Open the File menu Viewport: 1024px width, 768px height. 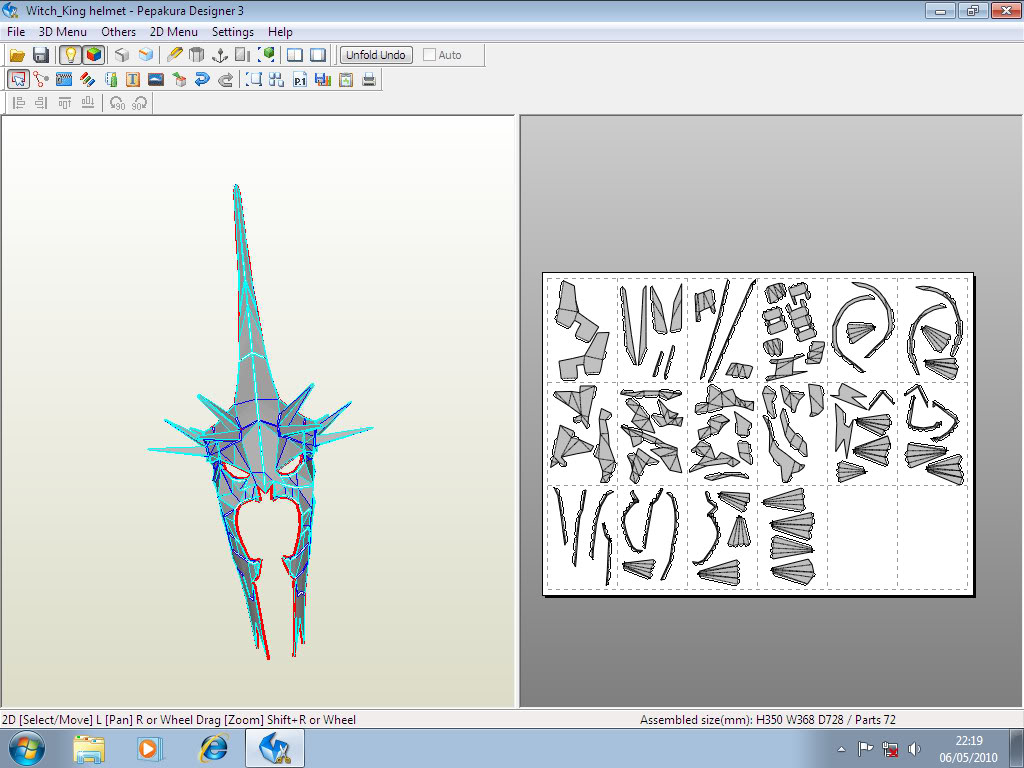pos(16,32)
